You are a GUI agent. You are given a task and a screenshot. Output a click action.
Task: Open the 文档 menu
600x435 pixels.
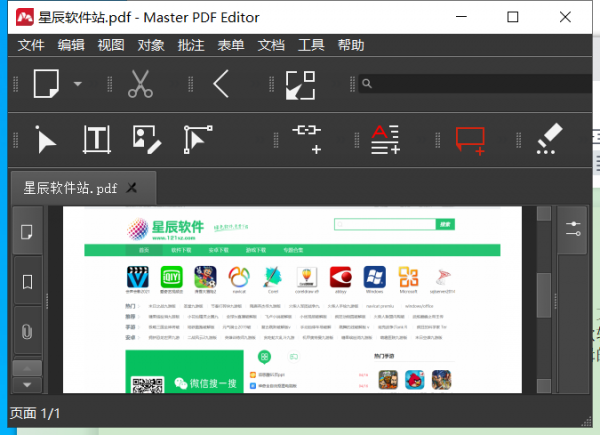coord(271,45)
